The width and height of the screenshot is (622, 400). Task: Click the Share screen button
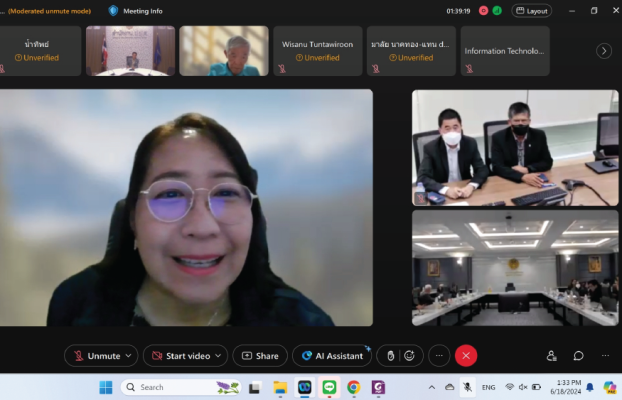[259, 356]
